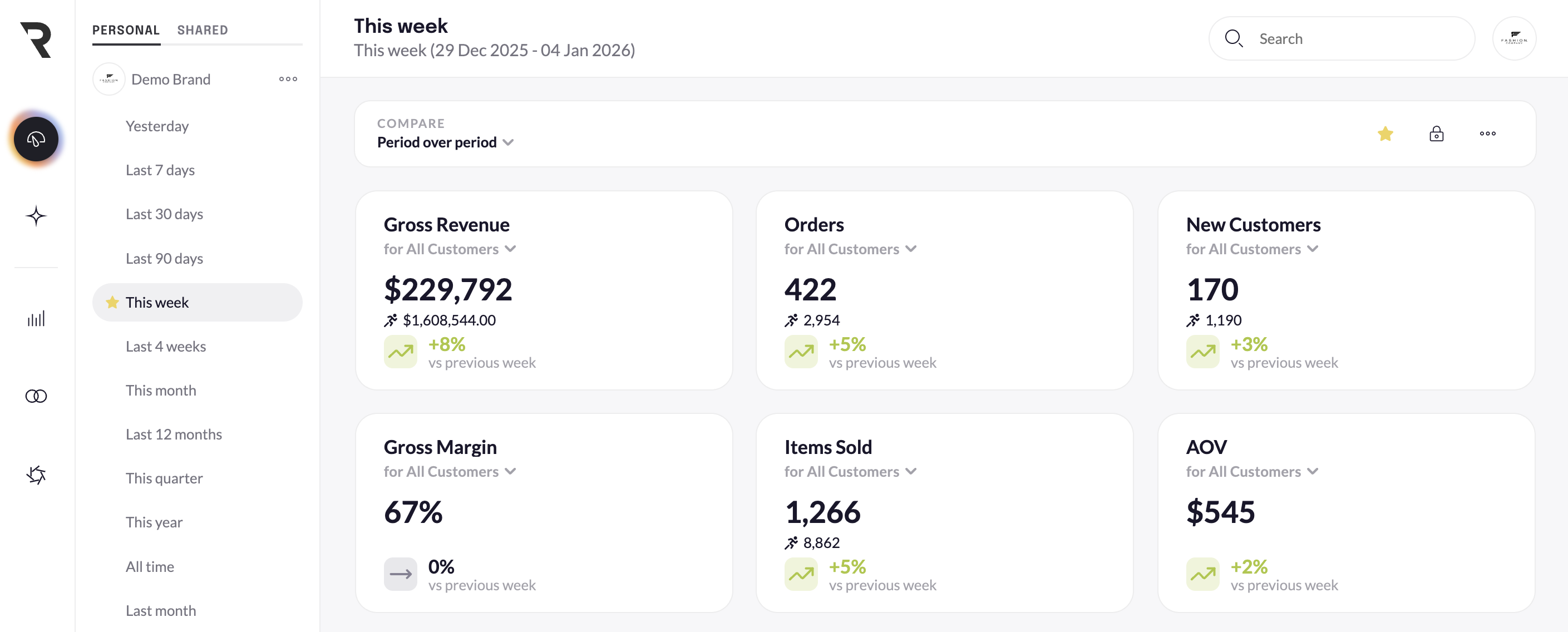Select the shutter-style icon in the sidebar
The width and height of the screenshot is (1568, 632).
(35, 475)
